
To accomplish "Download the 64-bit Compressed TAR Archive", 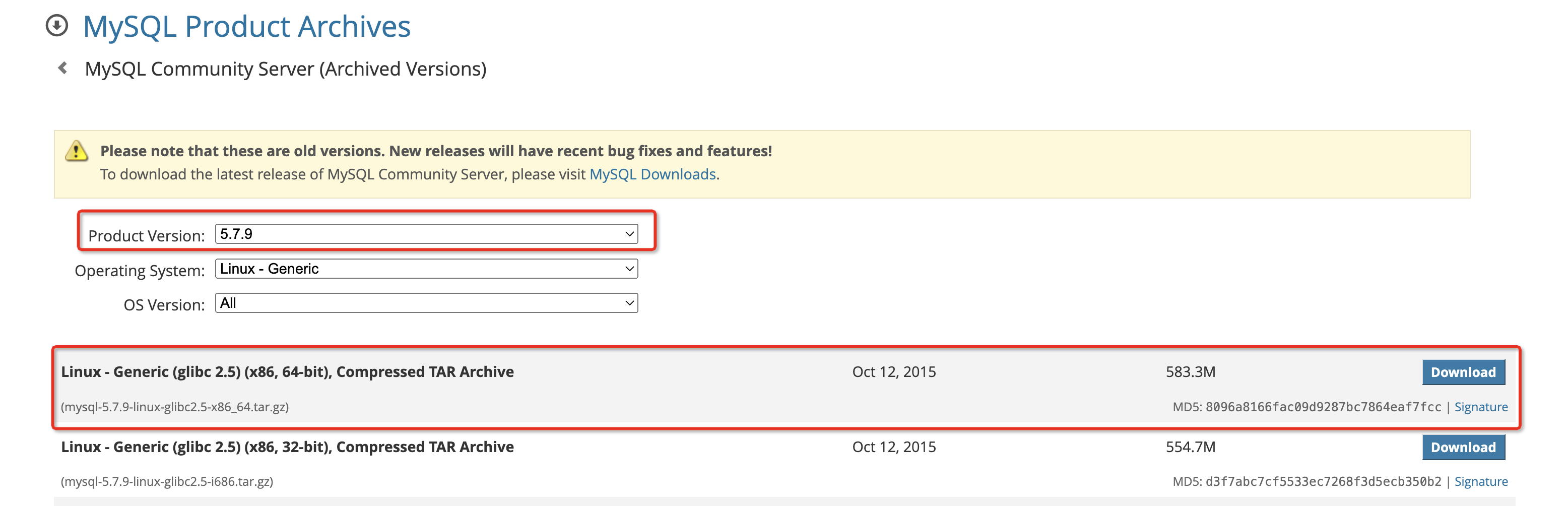I will point(1463,372).
